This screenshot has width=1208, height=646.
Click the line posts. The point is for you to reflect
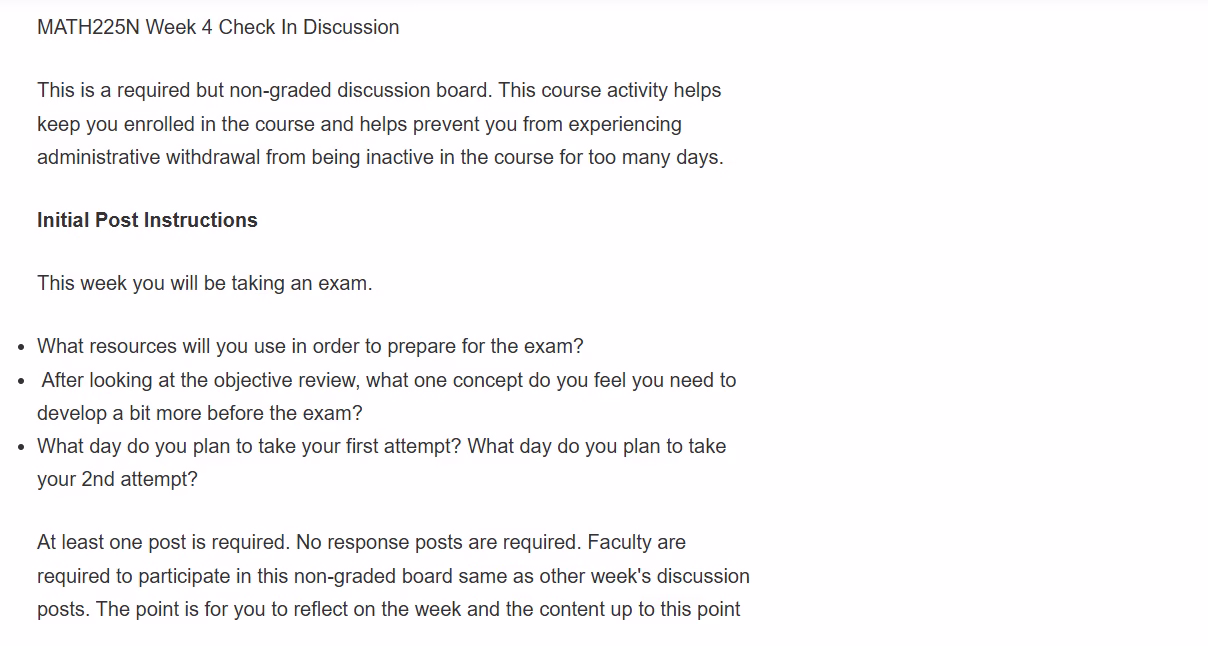click(x=389, y=609)
